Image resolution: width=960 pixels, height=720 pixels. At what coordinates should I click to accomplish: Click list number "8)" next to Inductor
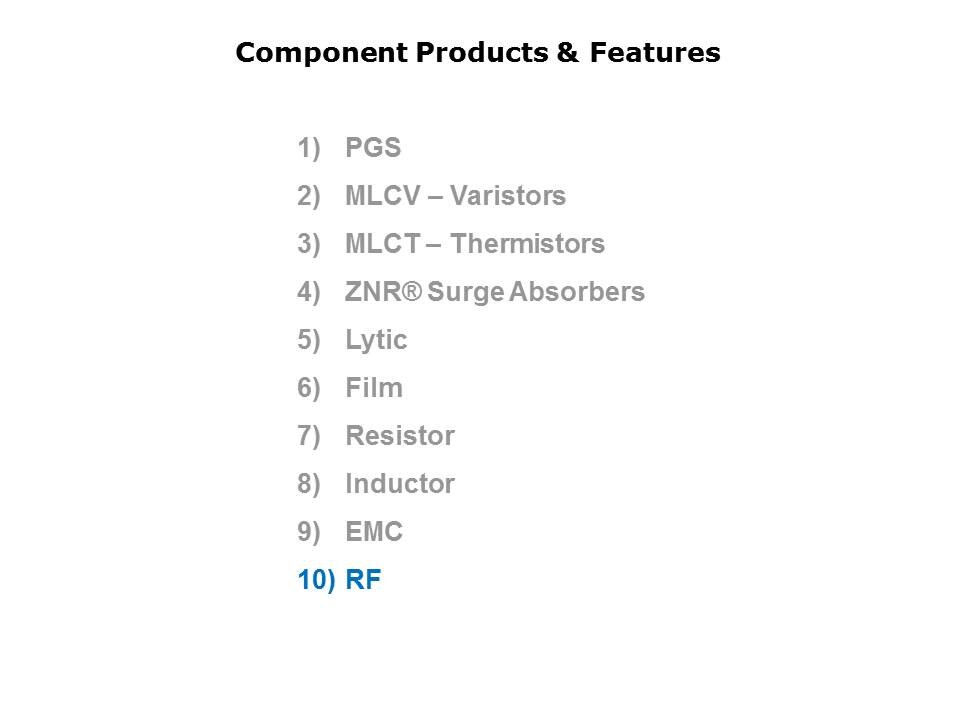point(308,485)
